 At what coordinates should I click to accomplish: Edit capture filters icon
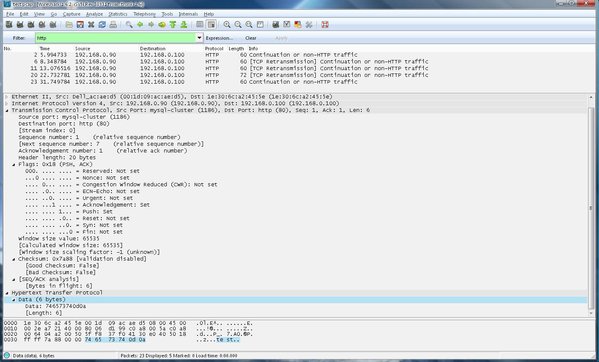coord(276,24)
